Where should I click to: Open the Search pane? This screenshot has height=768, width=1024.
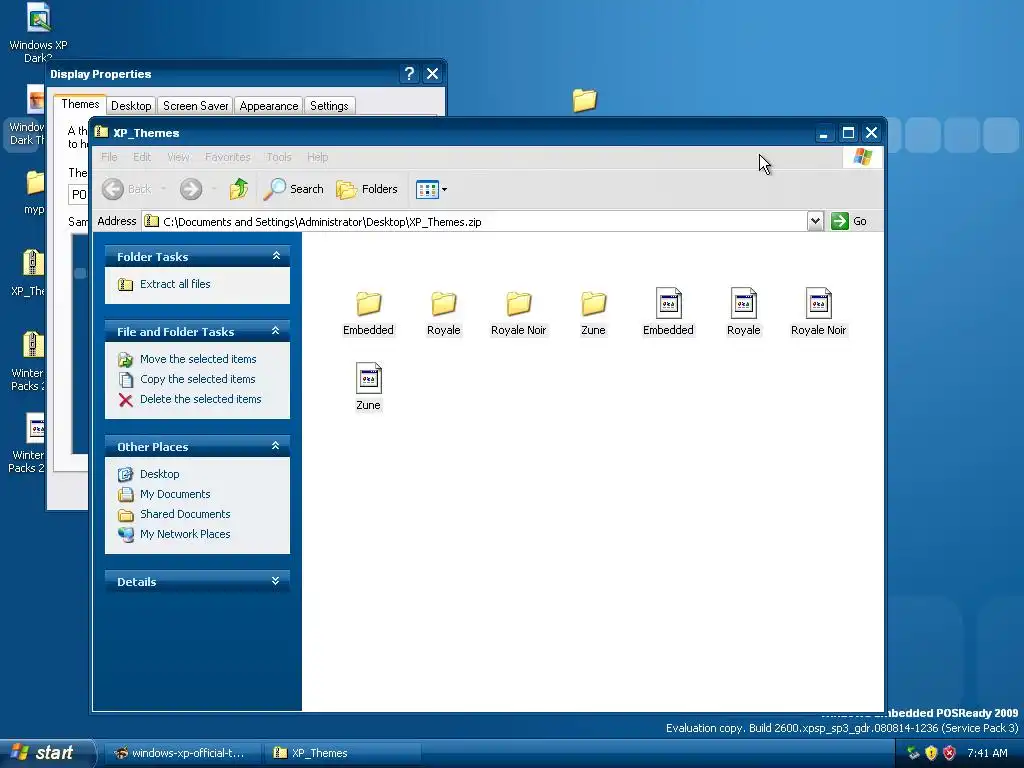[x=294, y=189]
